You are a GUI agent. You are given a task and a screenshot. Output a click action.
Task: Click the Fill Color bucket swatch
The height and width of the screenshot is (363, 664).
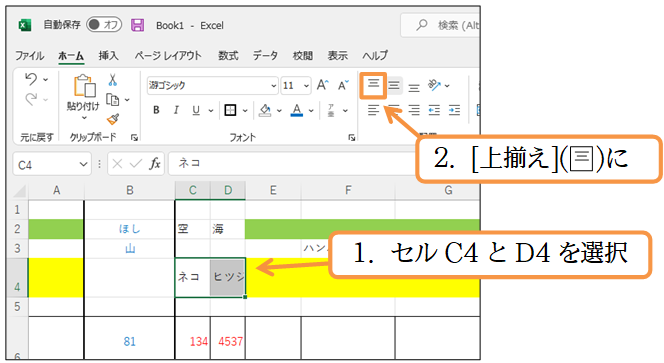pyautogui.click(x=265, y=110)
